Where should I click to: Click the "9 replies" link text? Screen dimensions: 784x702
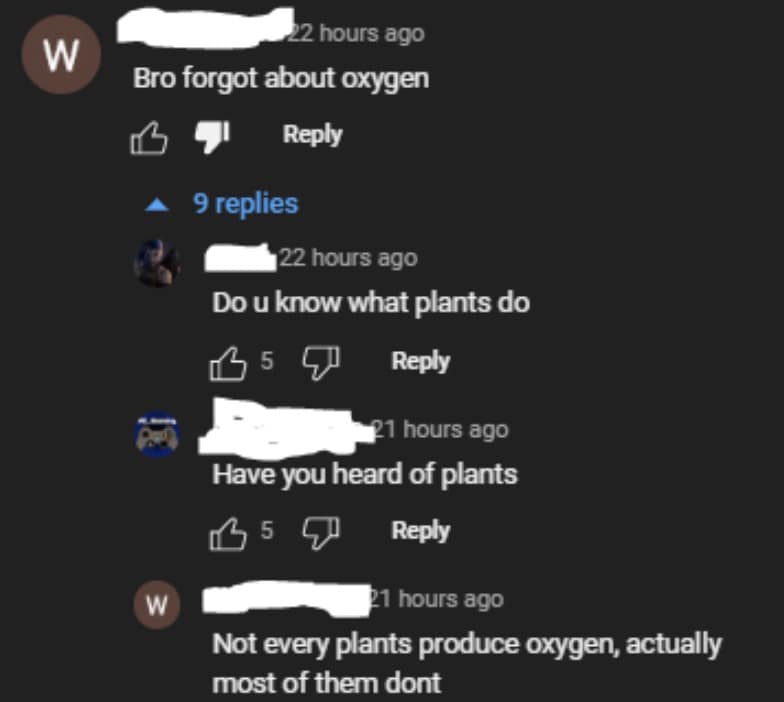(246, 204)
